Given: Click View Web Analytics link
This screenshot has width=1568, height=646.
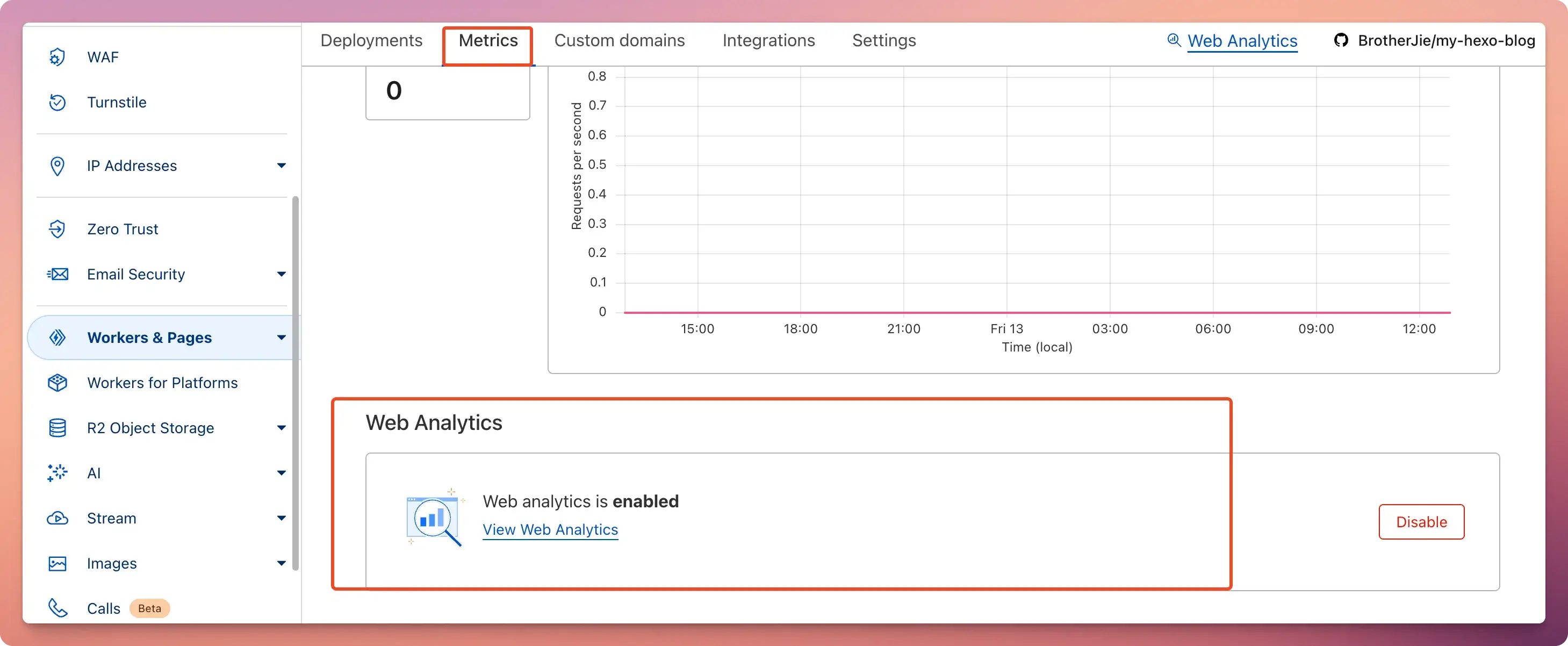Looking at the screenshot, I should 550,530.
